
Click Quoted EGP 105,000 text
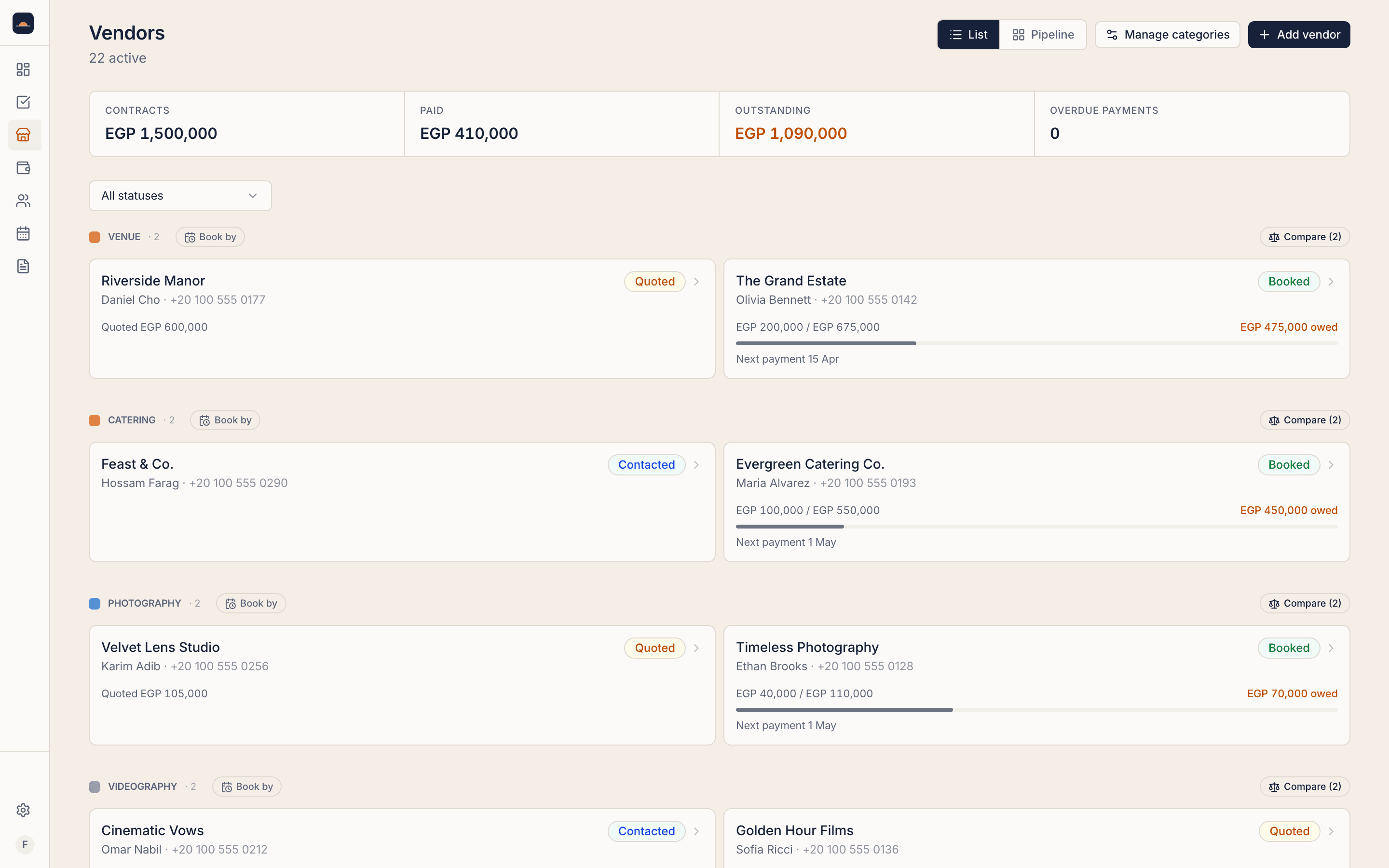(154, 693)
